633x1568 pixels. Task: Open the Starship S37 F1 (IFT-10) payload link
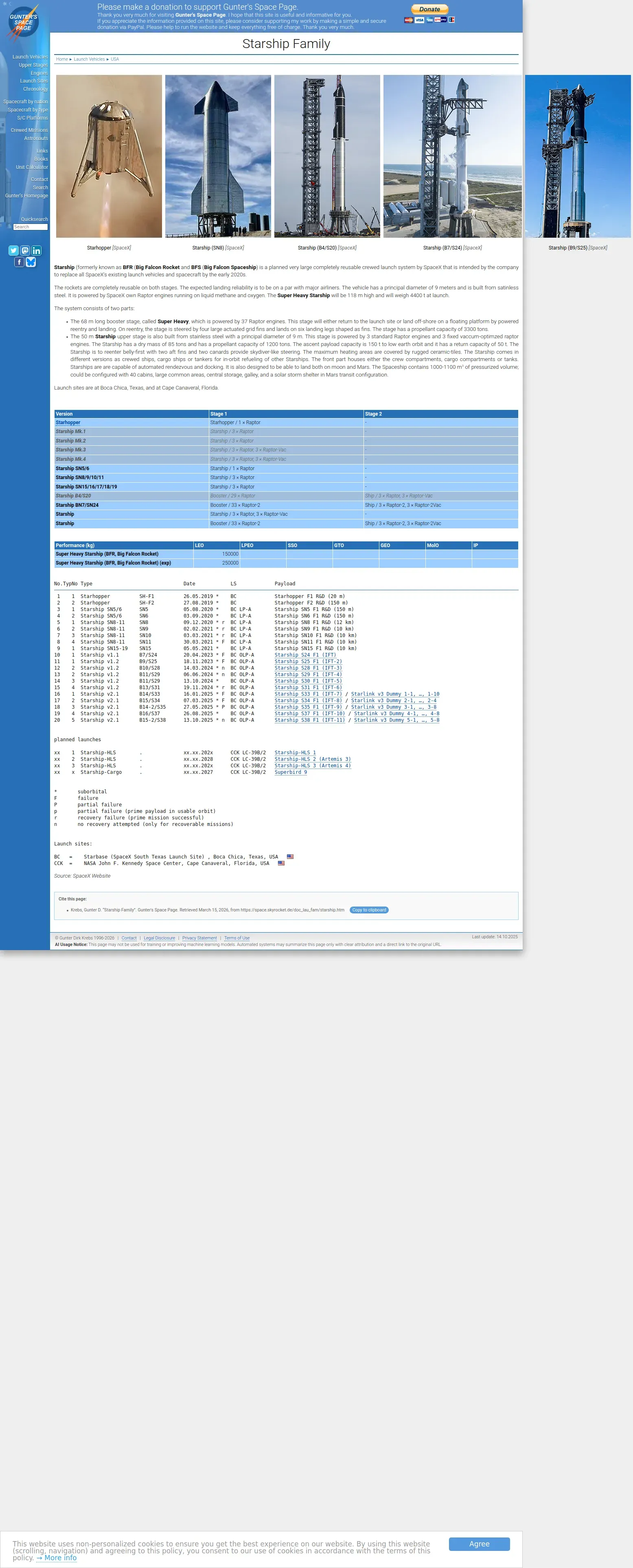(x=310, y=714)
